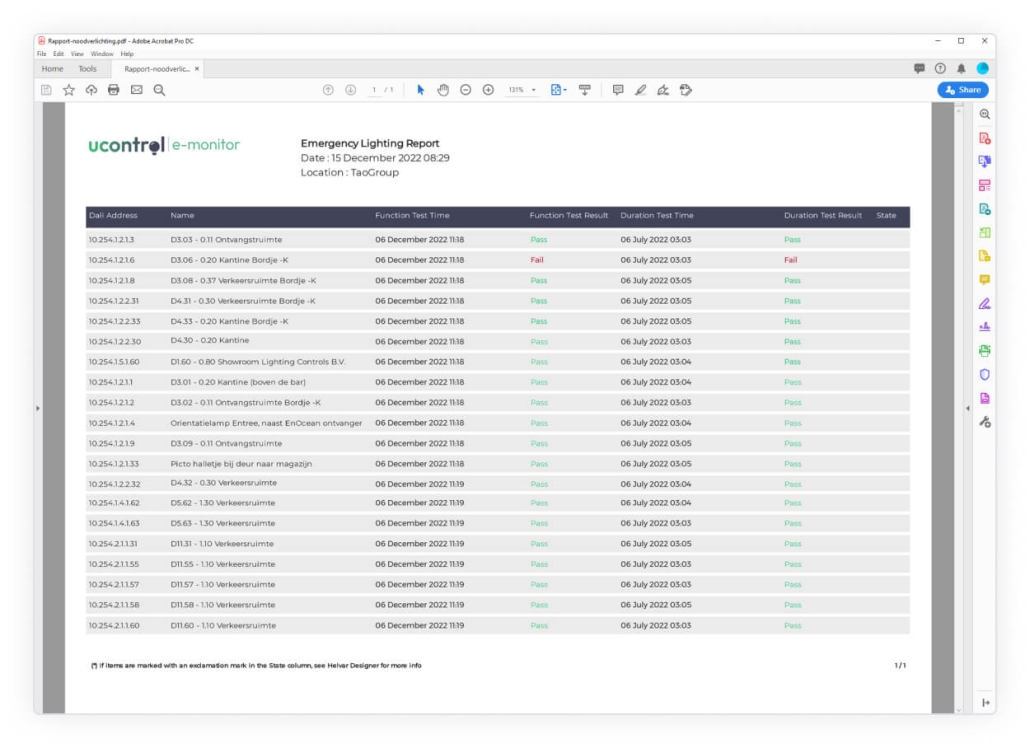Add a sticky note comment
This screenshot has height=748, width=1030.
pos(618,90)
